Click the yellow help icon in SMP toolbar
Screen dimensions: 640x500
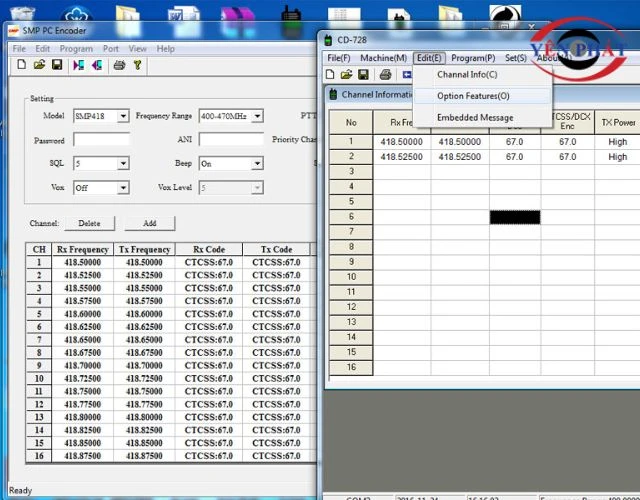[138, 65]
